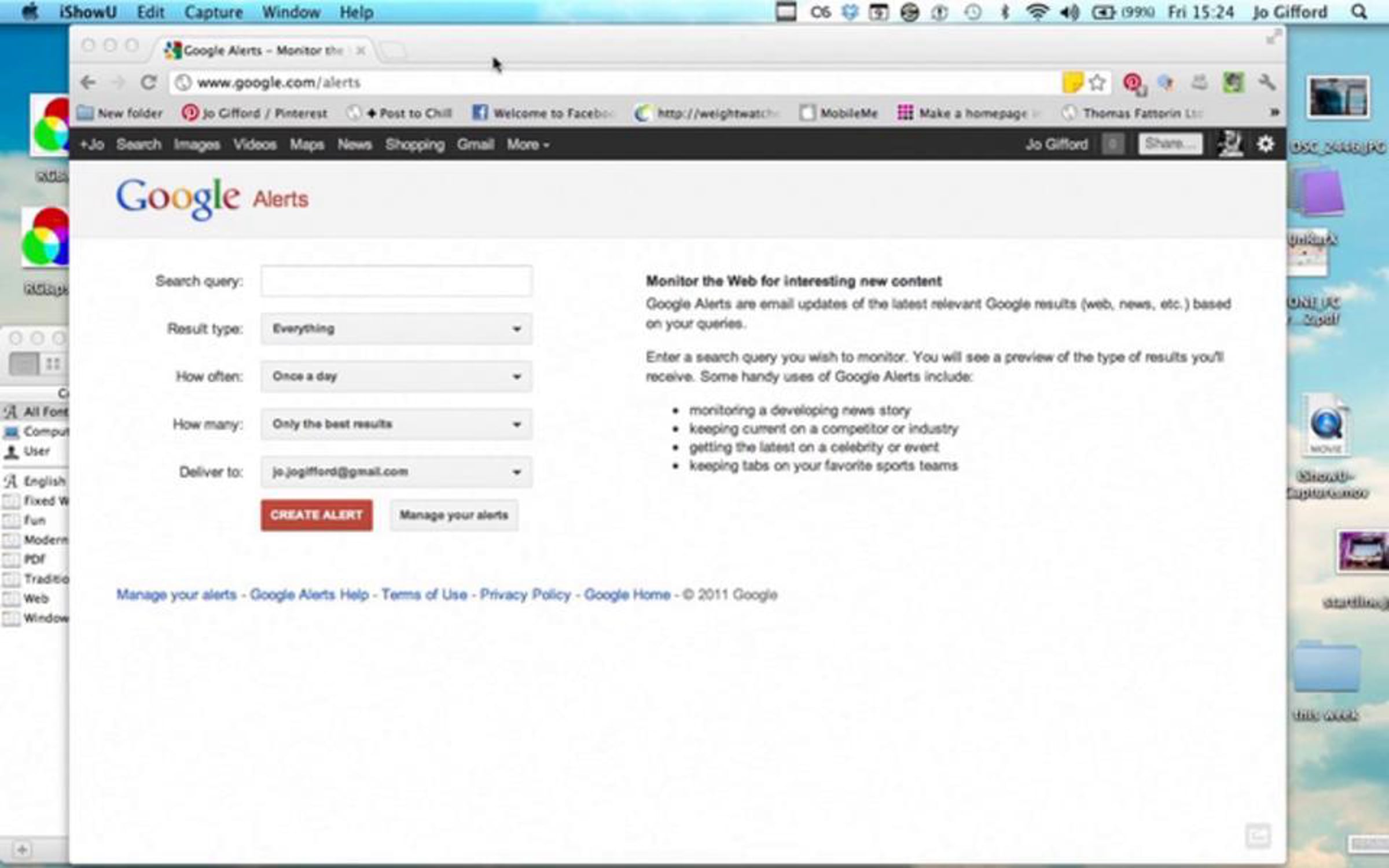Open the New folder bookmark
Viewport: 1389px width, 868px height.
(120, 113)
